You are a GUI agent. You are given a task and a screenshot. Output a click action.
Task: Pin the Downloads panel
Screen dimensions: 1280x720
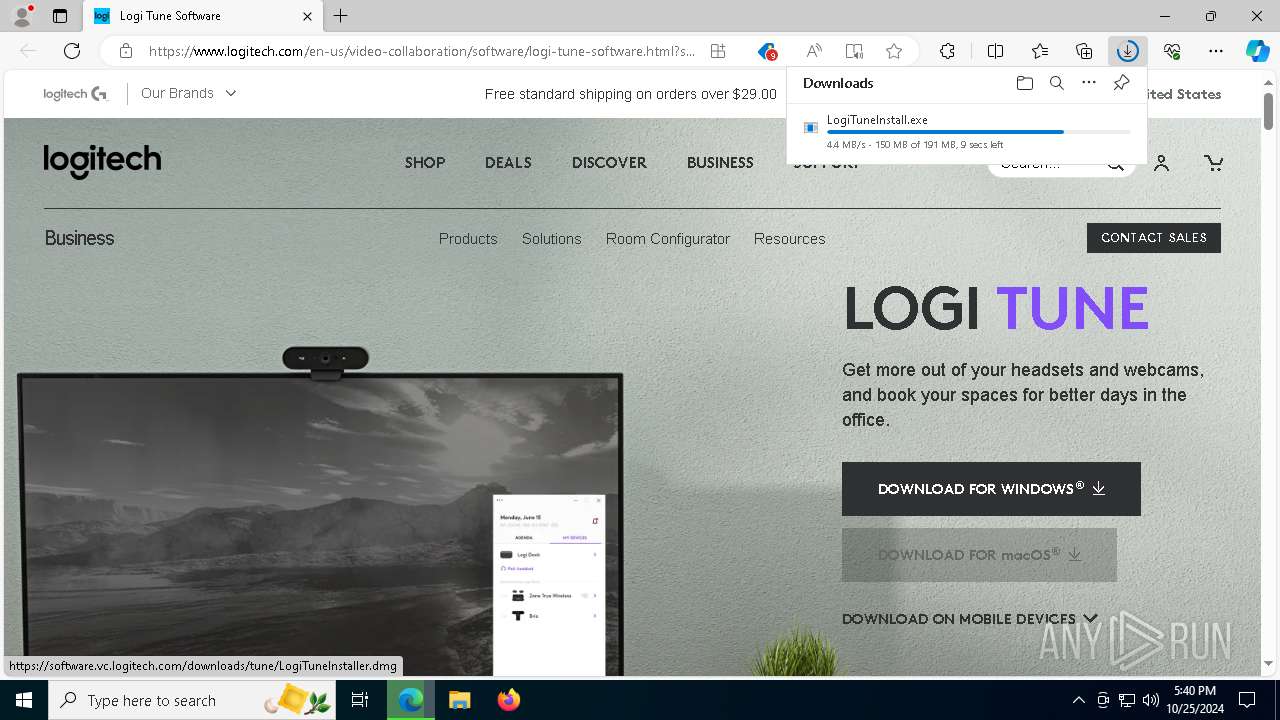point(1121,83)
